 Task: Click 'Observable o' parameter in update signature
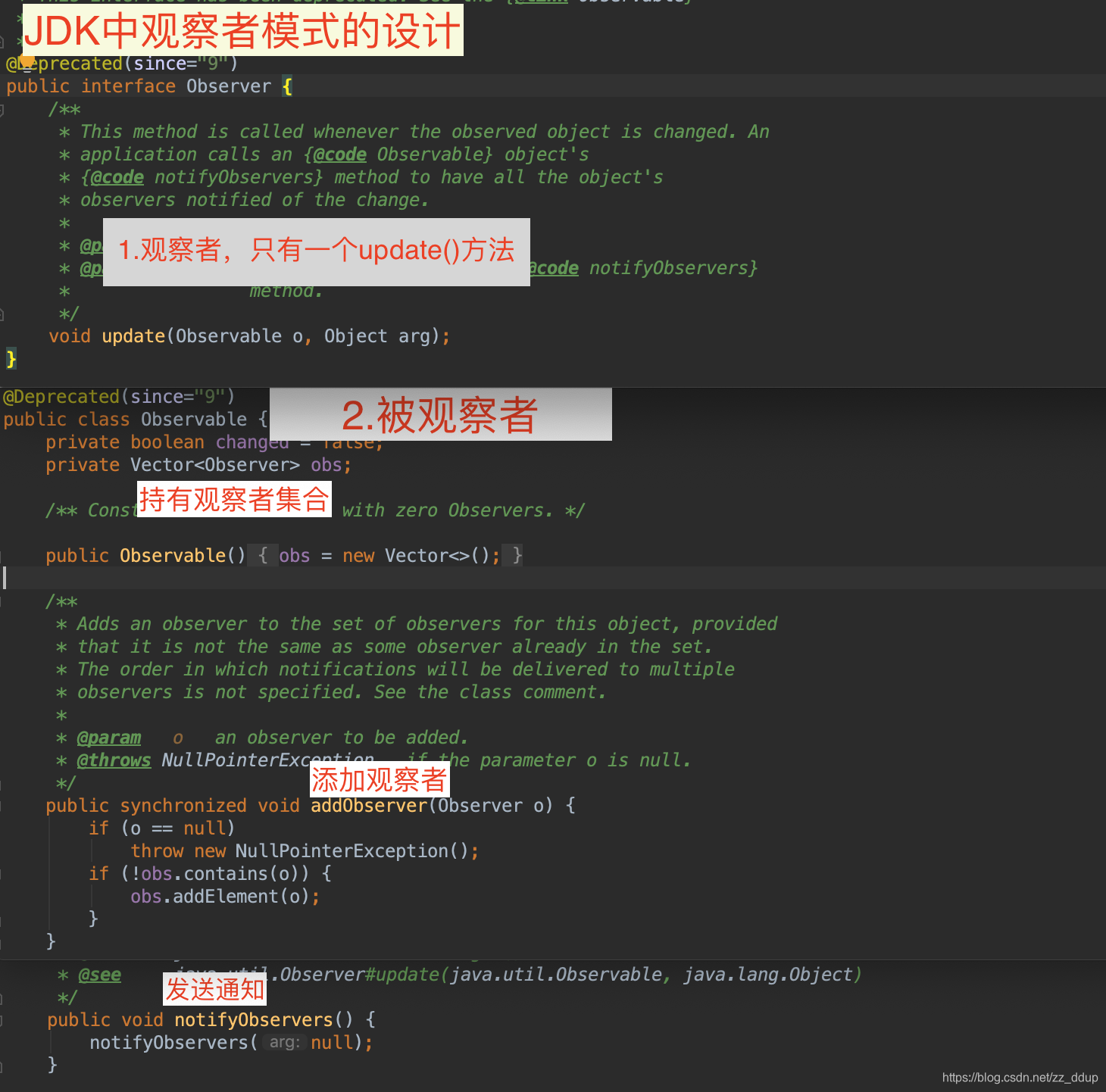239,336
